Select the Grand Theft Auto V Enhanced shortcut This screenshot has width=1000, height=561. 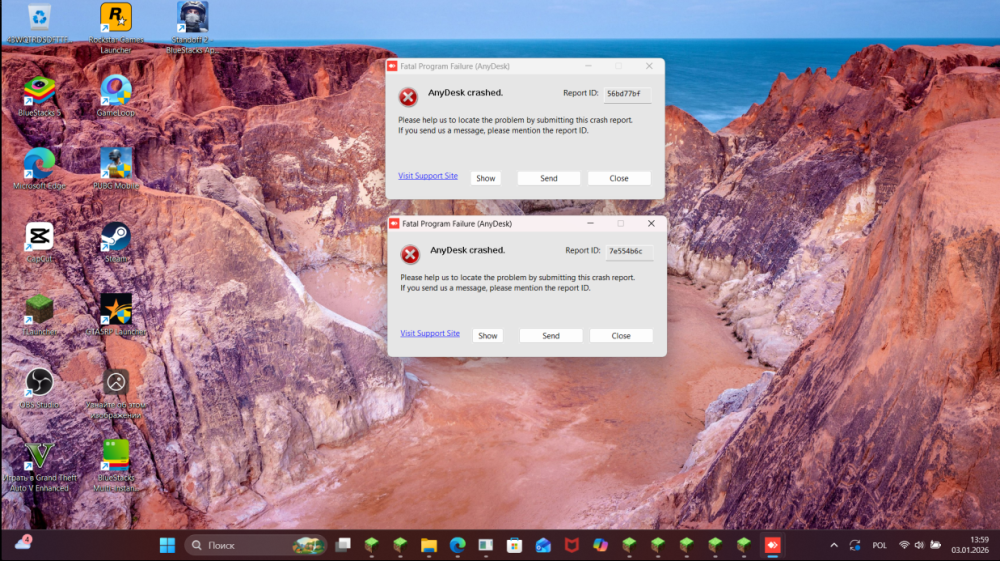click(39, 467)
